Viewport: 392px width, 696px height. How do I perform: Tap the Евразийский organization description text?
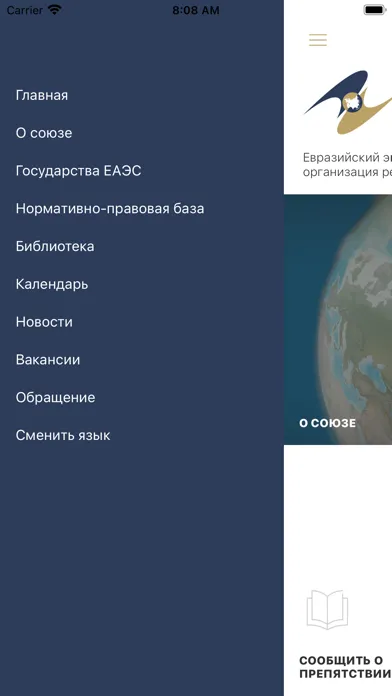point(347,165)
